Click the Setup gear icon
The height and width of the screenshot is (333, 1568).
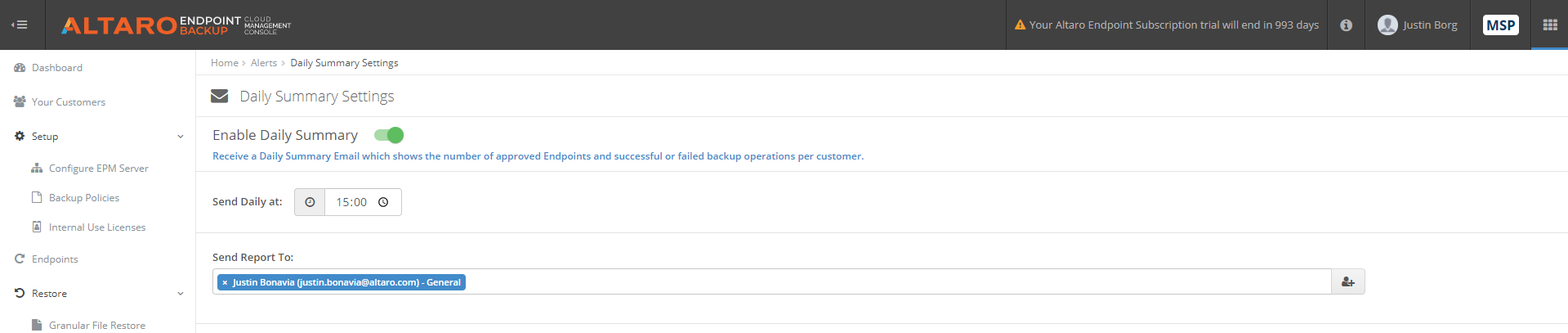point(20,136)
